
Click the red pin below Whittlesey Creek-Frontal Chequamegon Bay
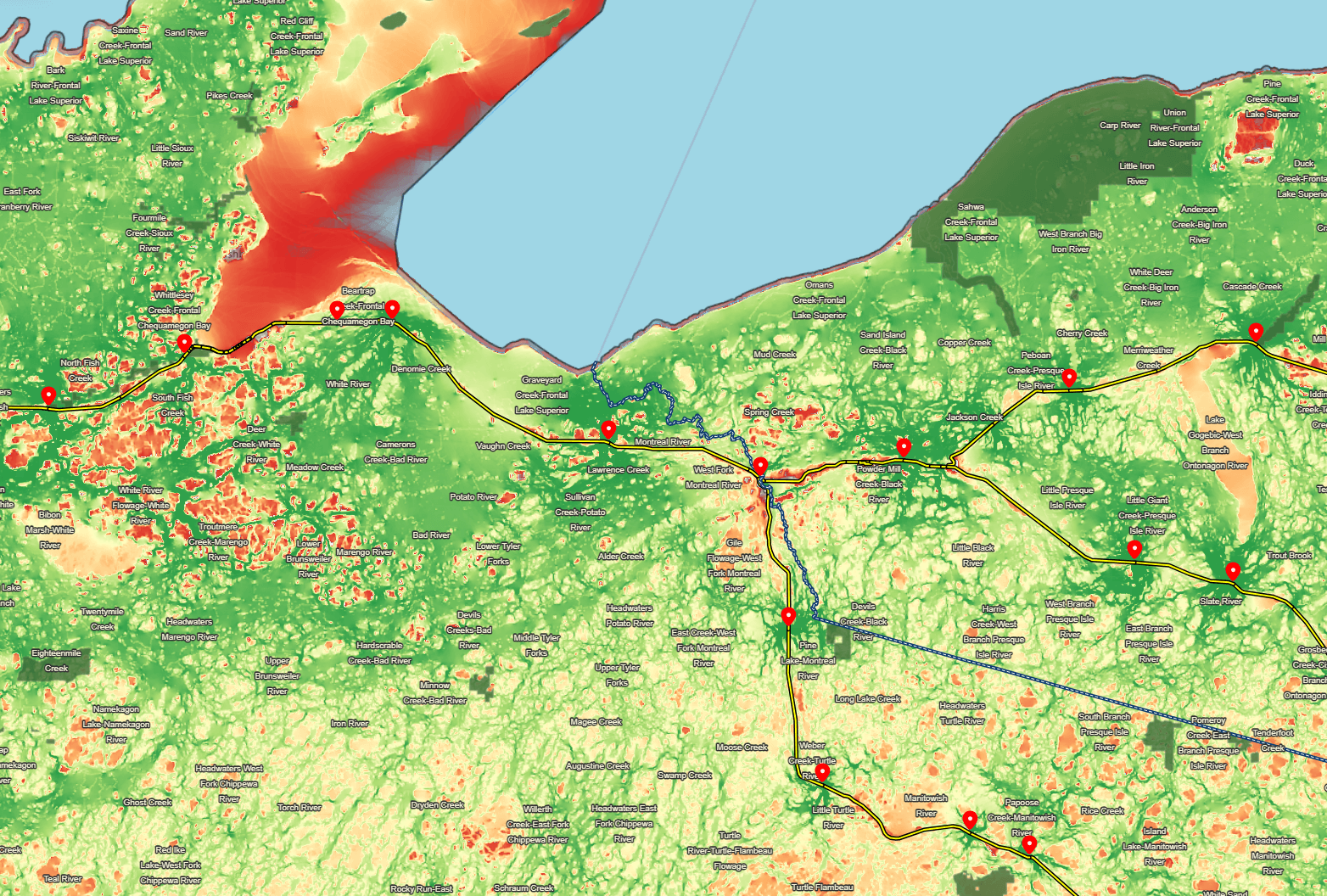[184, 344]
